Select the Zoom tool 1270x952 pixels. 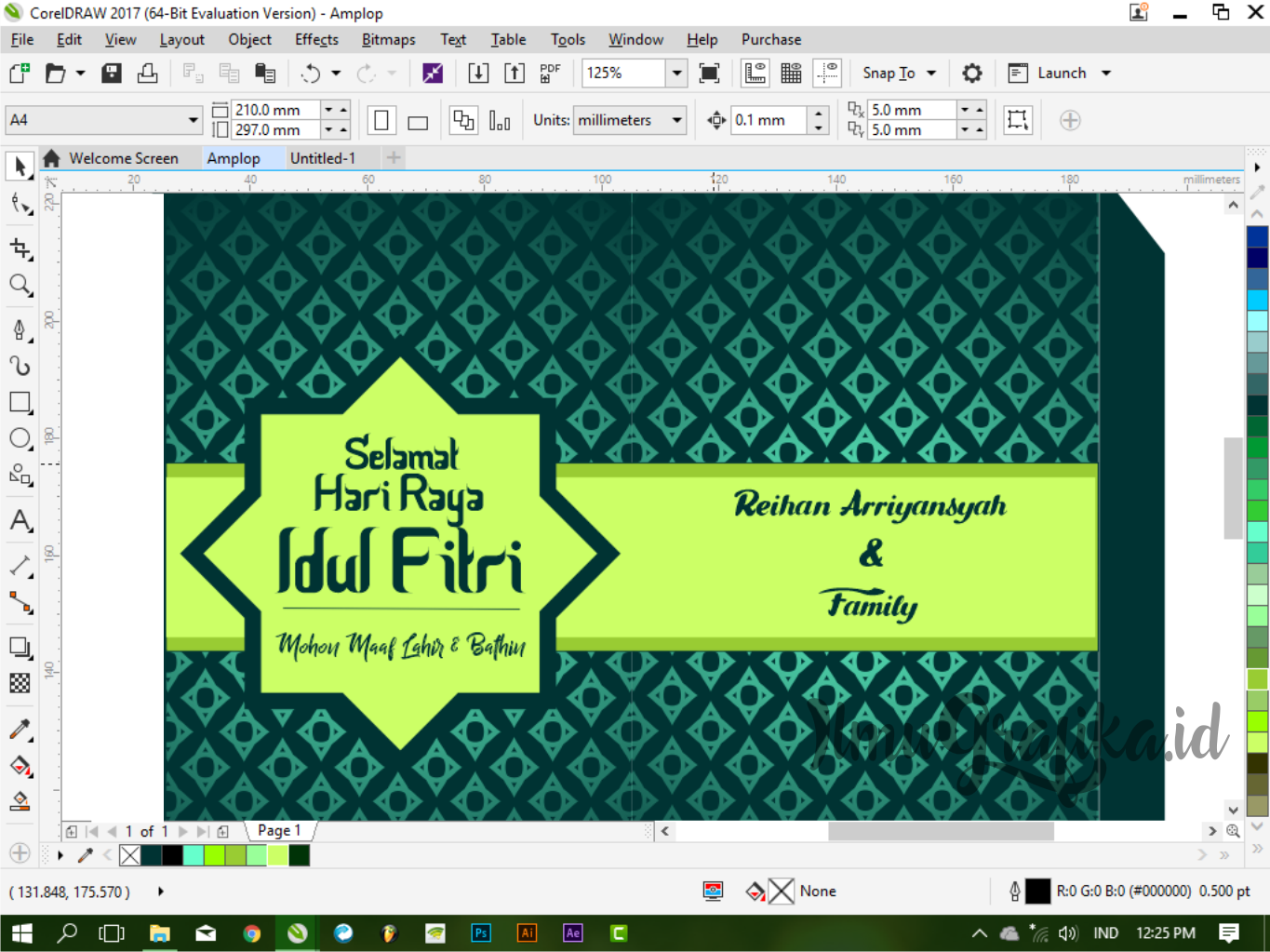tap(20, 285)
